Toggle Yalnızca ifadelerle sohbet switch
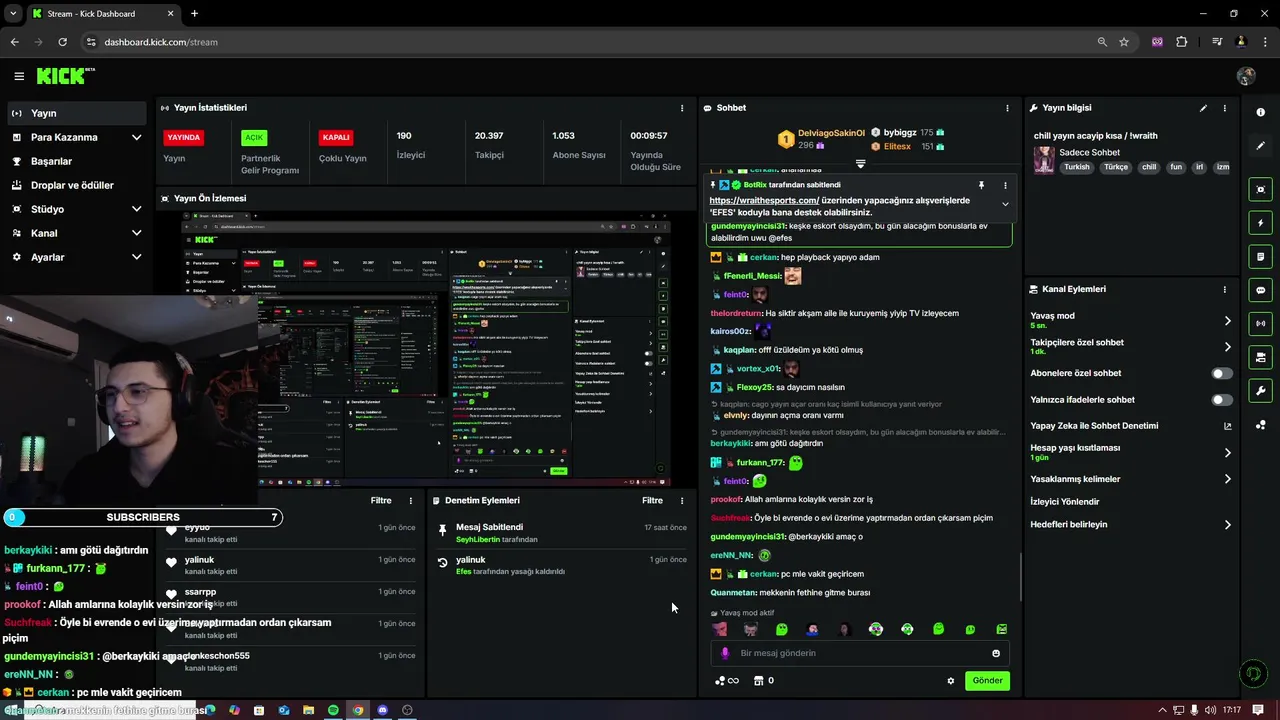Image resolution: width=1280 pixels, height=720 pixels. pos(1222,400)
